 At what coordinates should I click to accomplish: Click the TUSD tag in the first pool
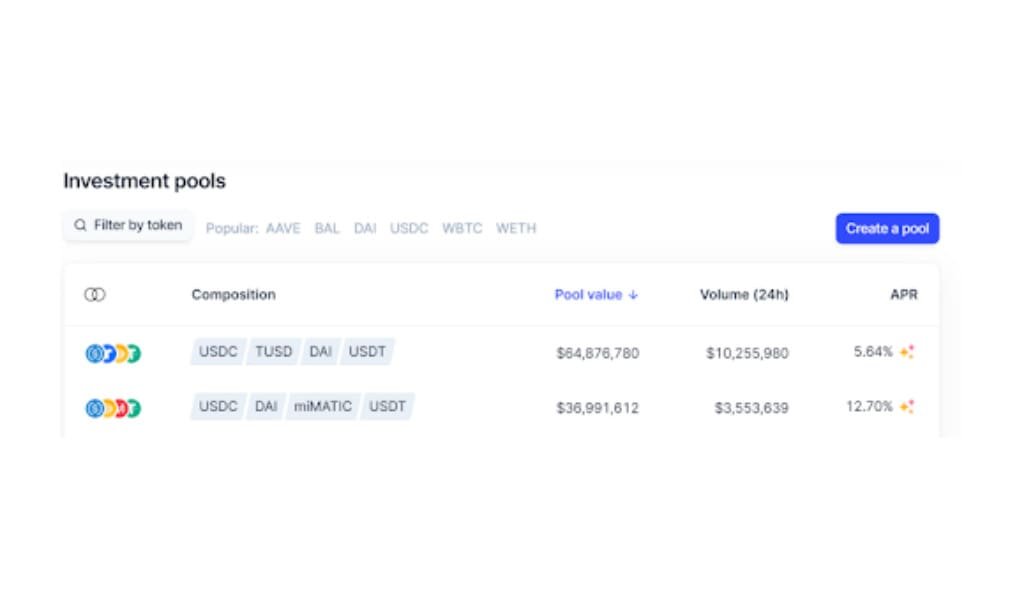tap(273, 352)
